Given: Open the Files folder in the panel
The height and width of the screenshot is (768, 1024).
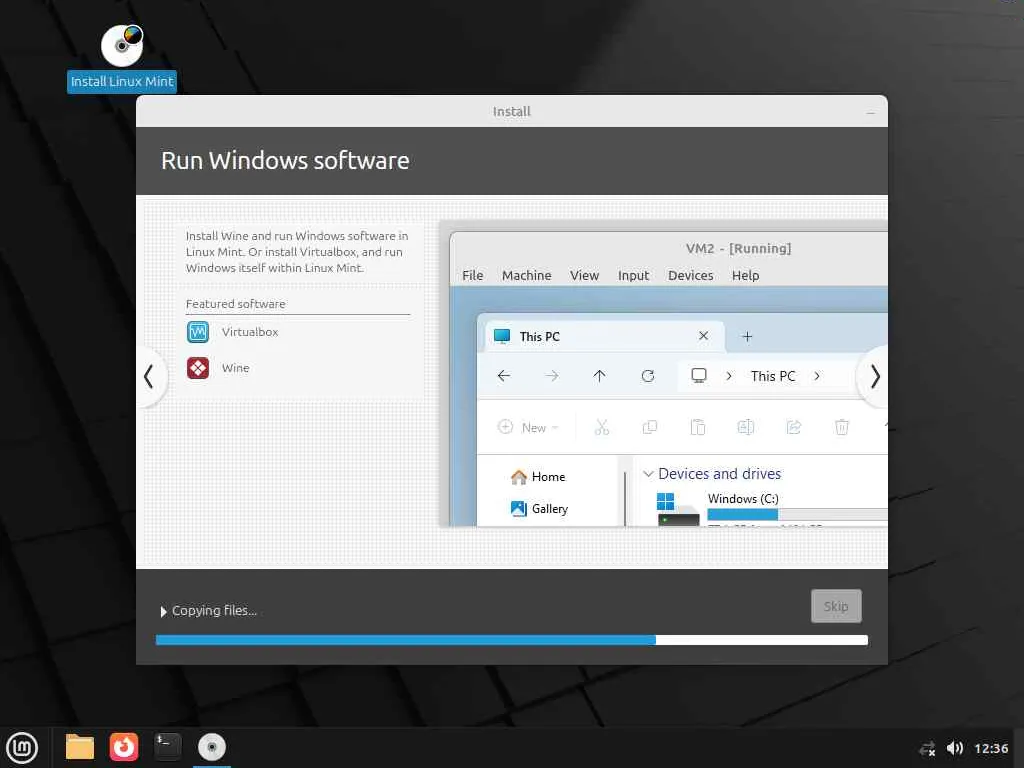Looking at the screenshot, I should (80, 747).
